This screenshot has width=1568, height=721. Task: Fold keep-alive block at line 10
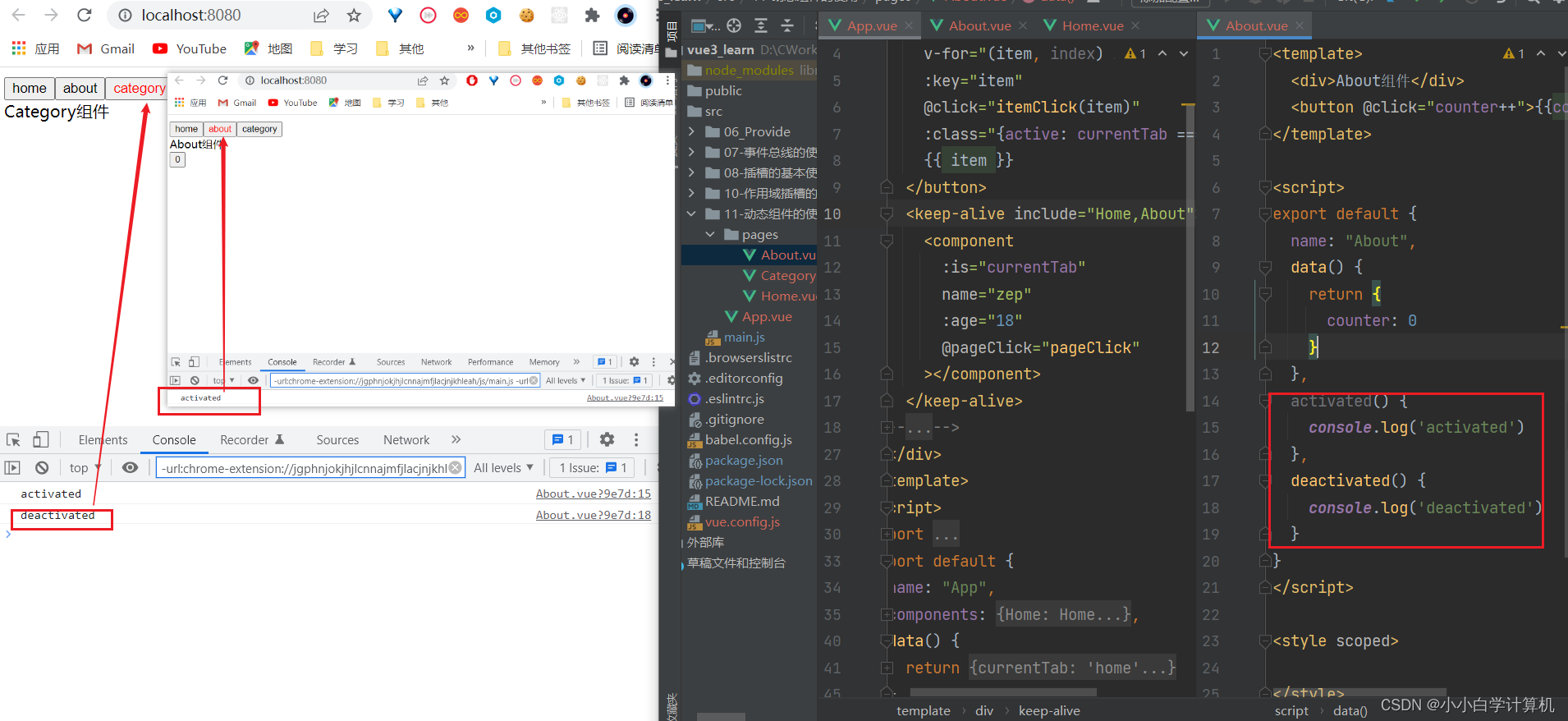887,214
